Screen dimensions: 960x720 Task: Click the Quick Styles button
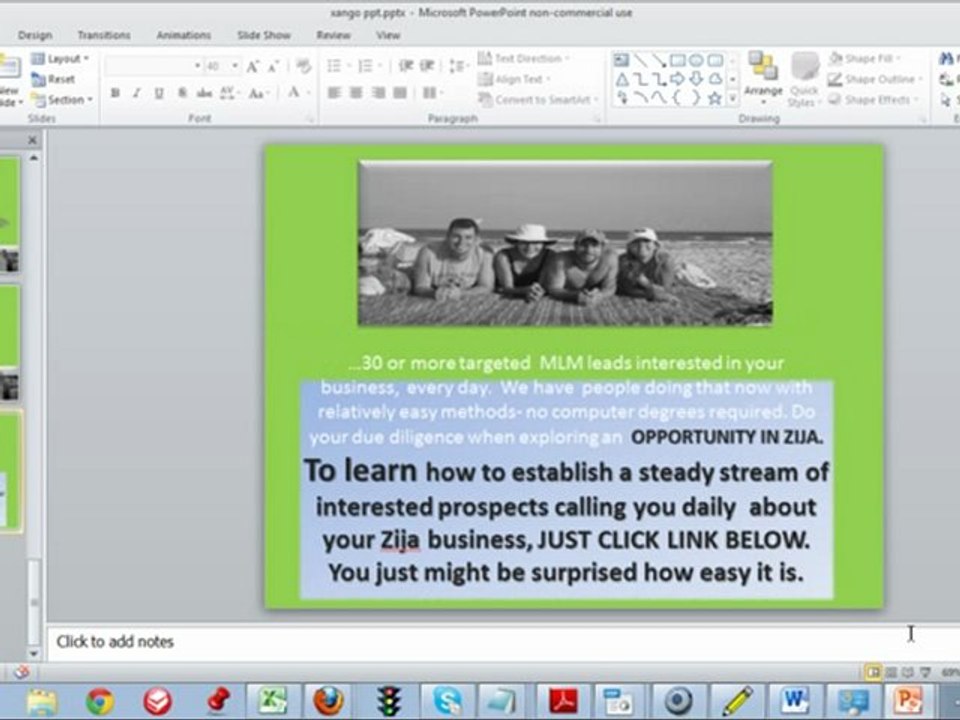(x=804, y=80)
